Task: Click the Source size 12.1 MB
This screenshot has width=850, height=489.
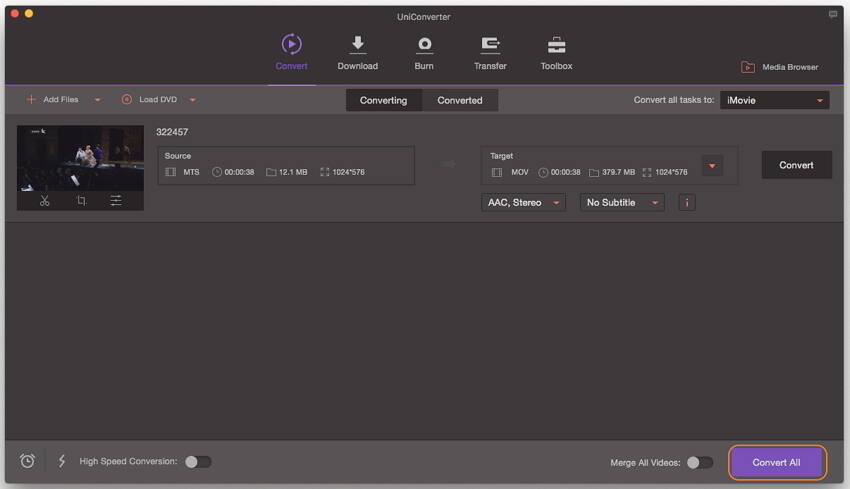Action: [293, 172]
